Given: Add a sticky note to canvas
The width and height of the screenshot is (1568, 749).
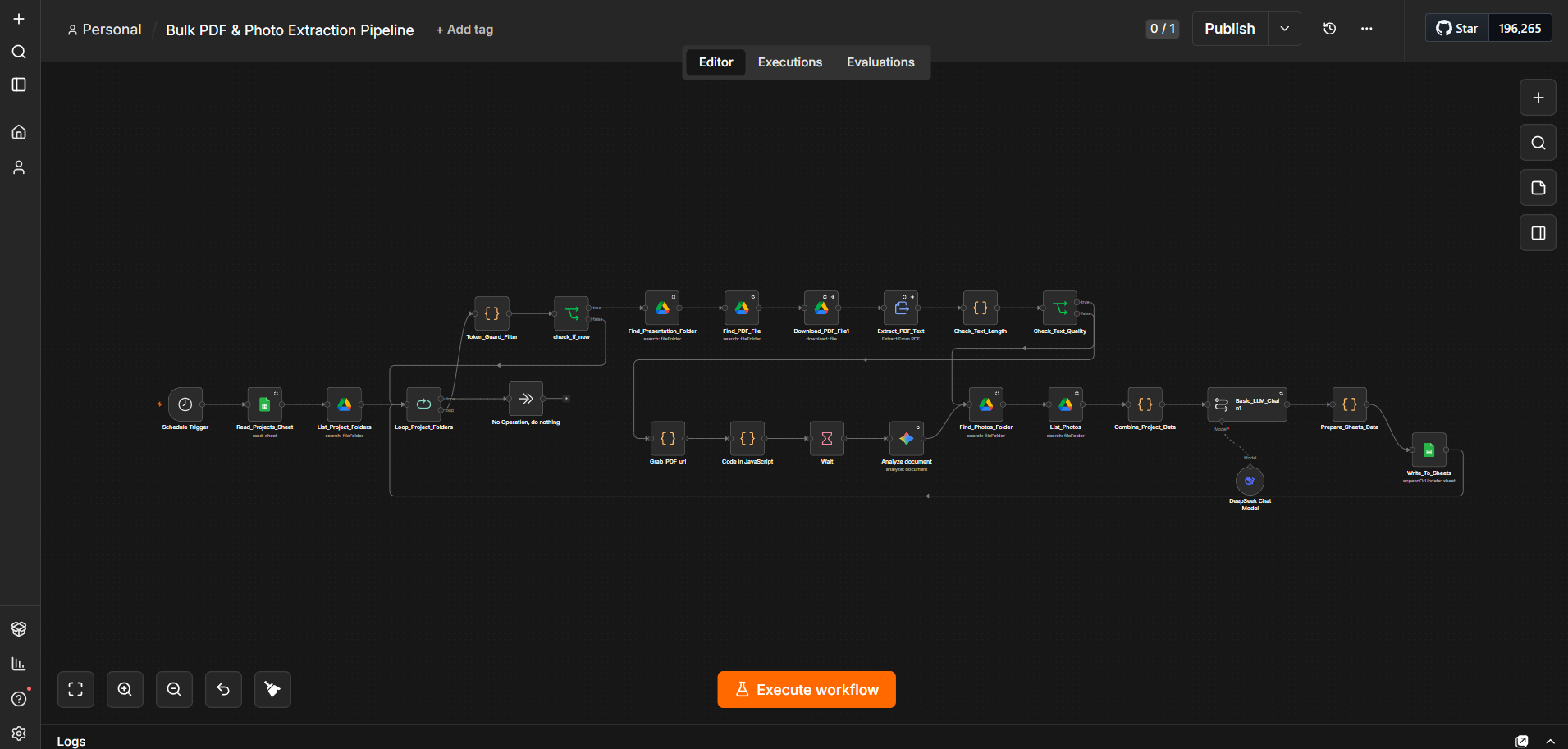Looking at the screenshot, I should click(1538, 188).
